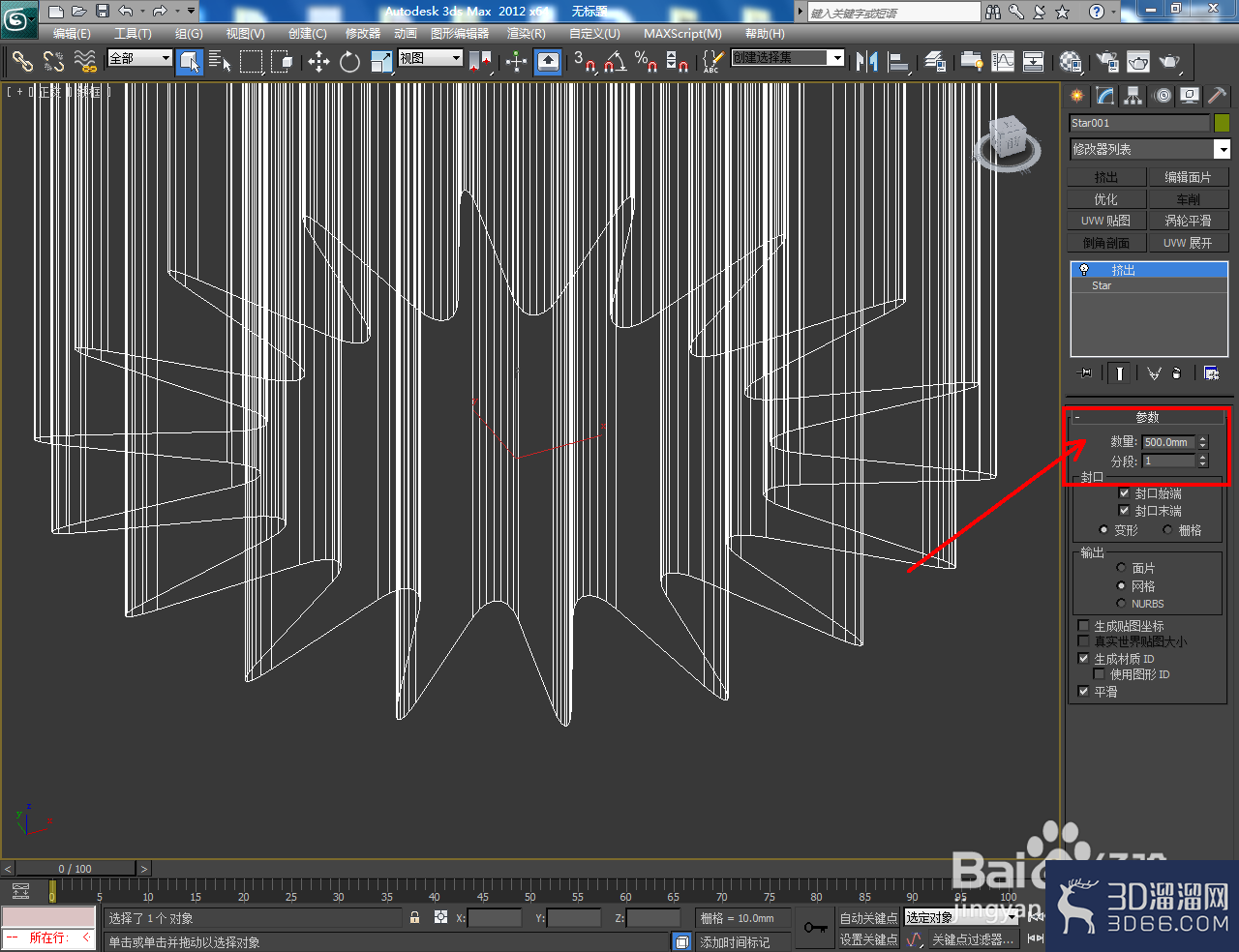Activate the Select and Rotate tool

click(x=349, y=62)
